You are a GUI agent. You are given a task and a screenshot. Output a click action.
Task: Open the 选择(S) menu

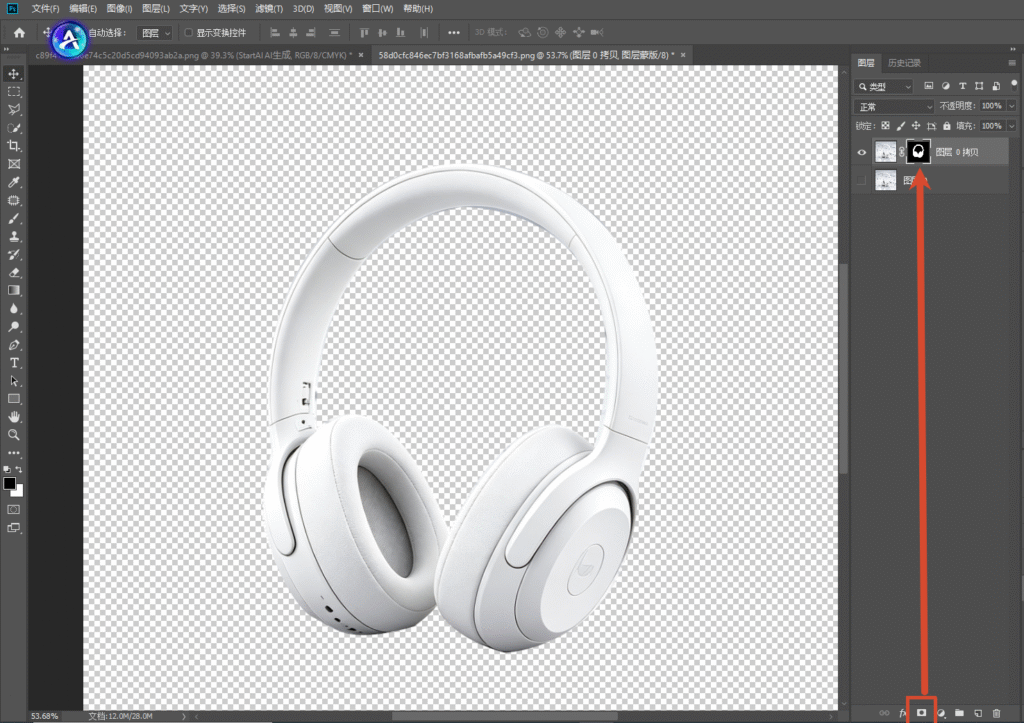point(231,8)
